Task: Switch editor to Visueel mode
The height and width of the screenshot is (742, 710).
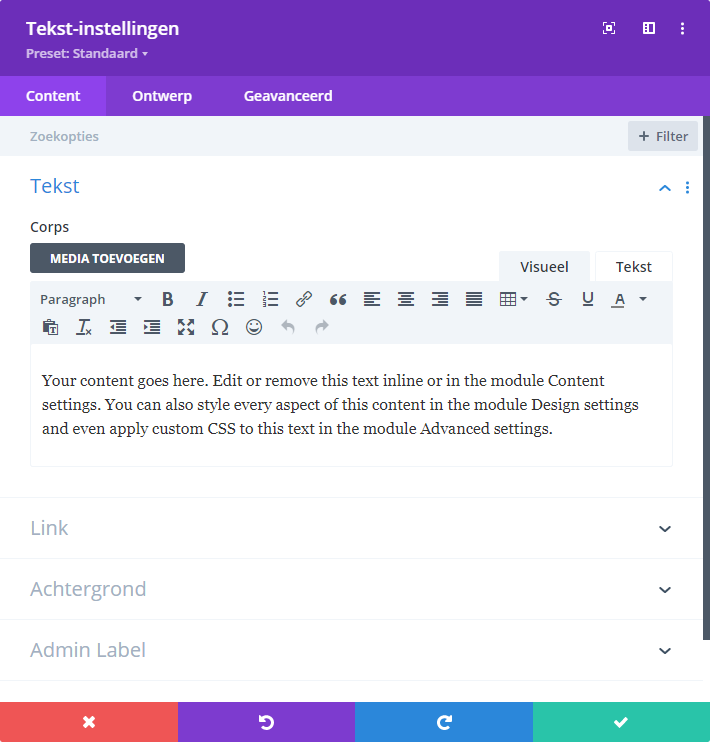Action: click(544, 267)
